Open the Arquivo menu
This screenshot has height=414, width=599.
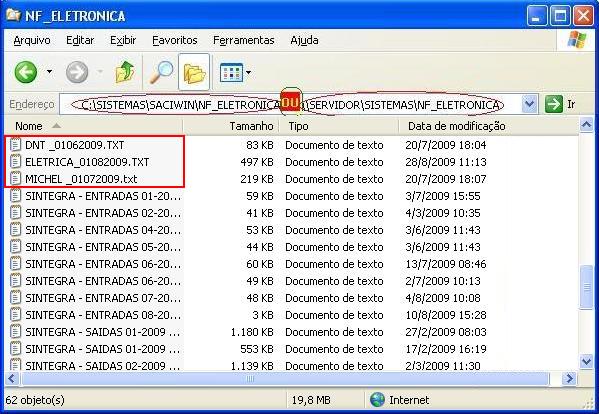pos(32,40)
